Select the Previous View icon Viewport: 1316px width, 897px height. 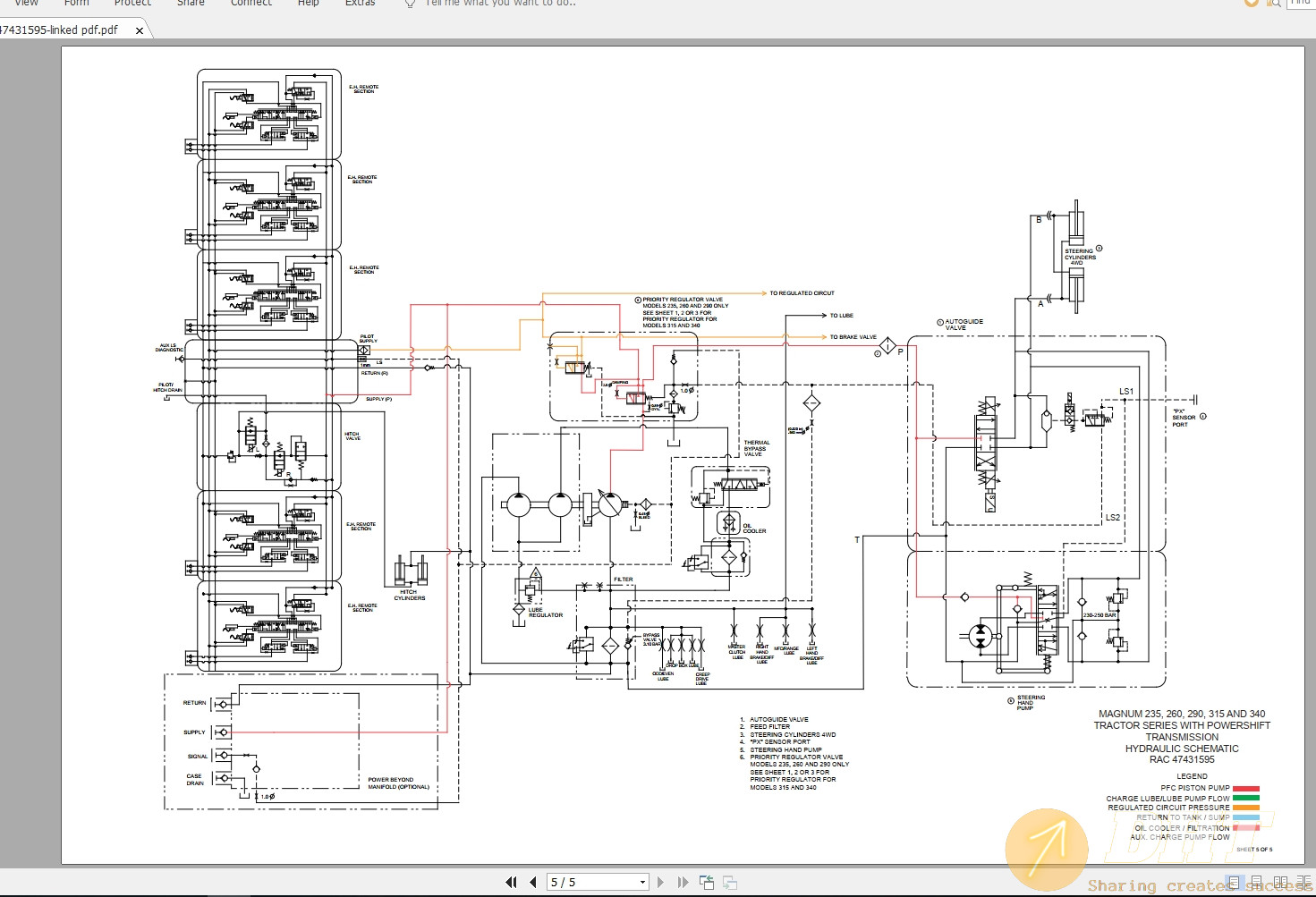pos(706,882)
